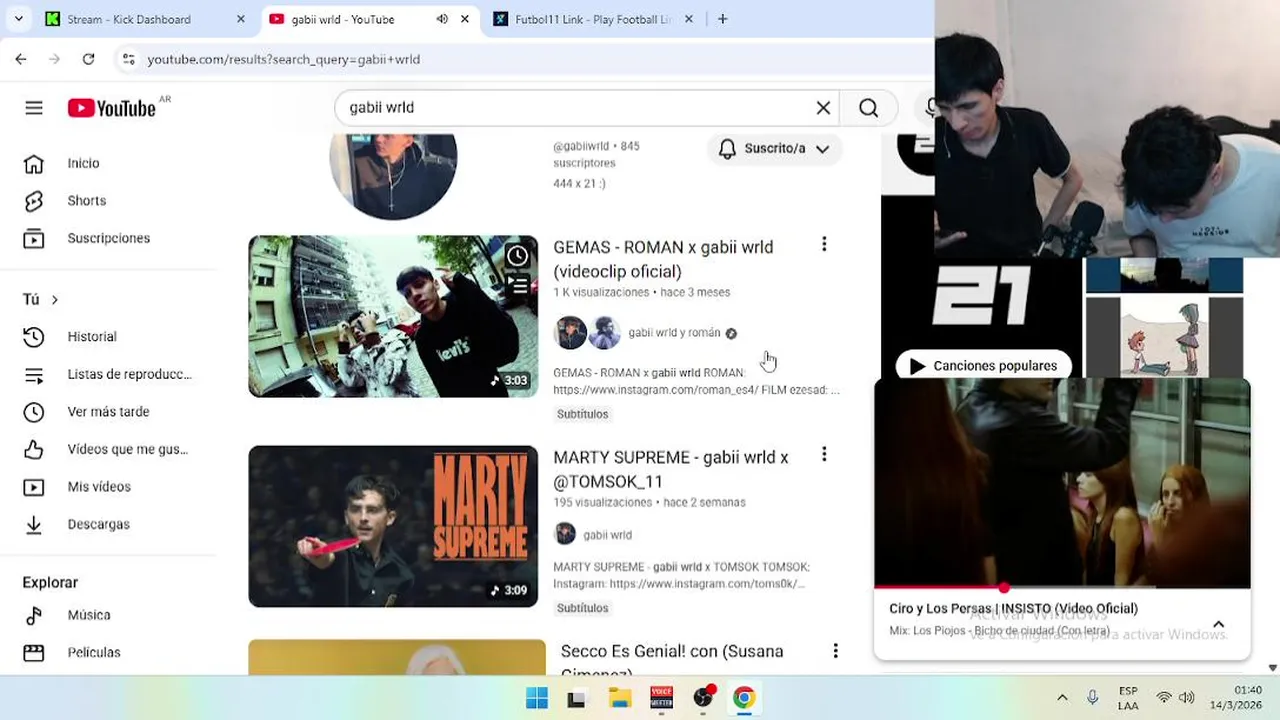Click the gabii wrld channel avatar
Viewport: 1280px width, 720px height.
click(393, 178)
